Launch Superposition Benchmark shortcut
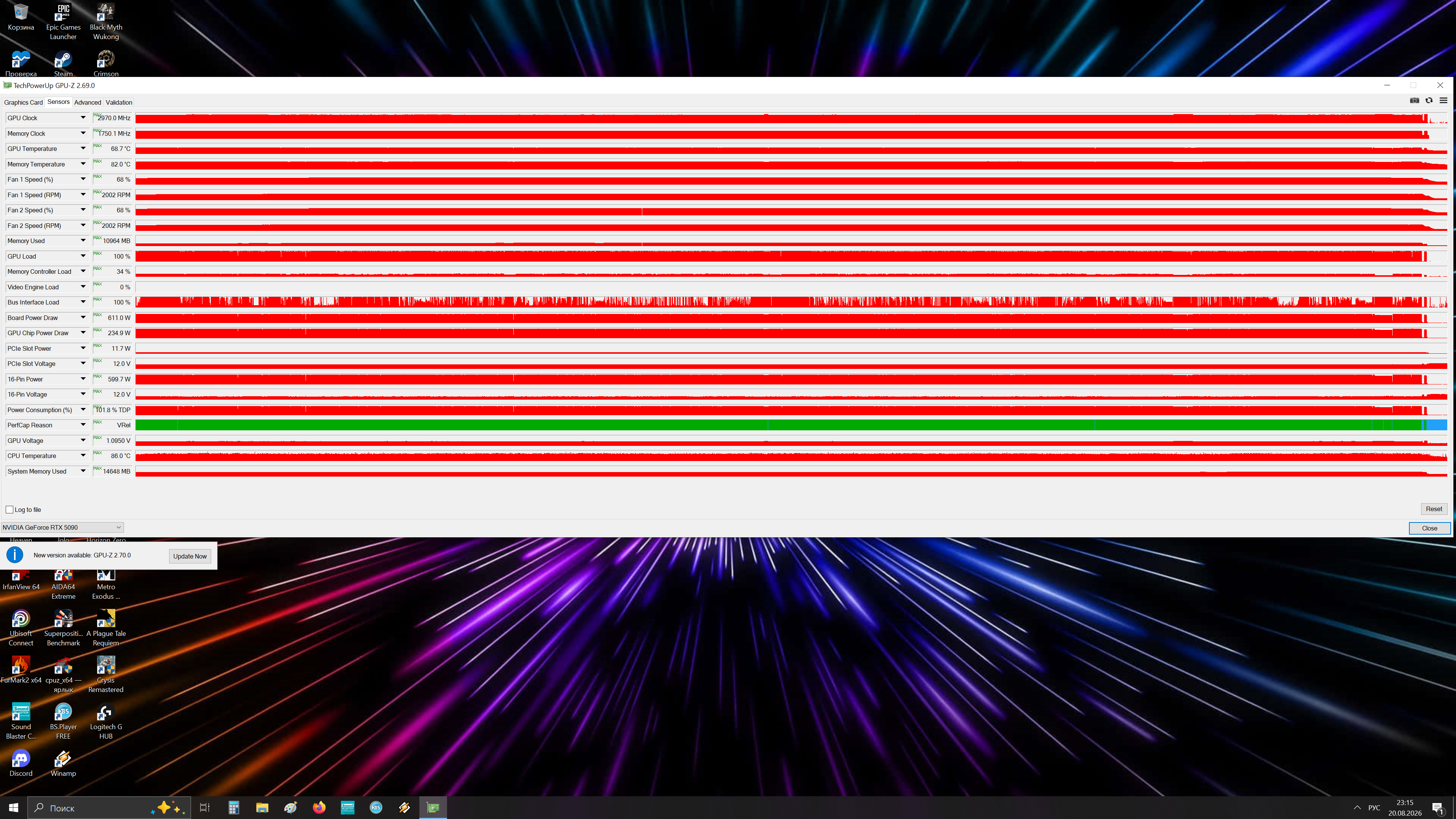Screen dimensions: 1456x819 click(x=63, y=628)
